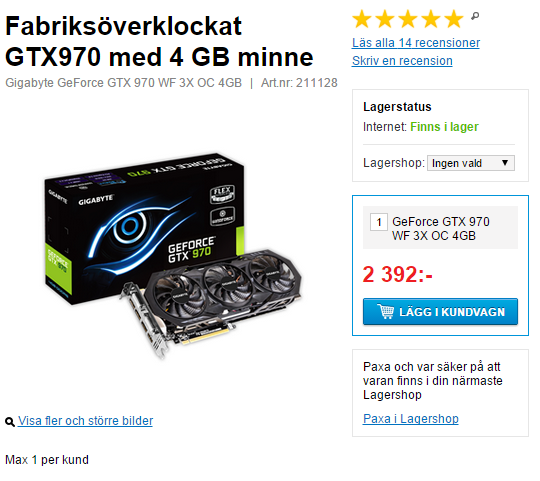Open Skriv en recension link

point(402,61)
